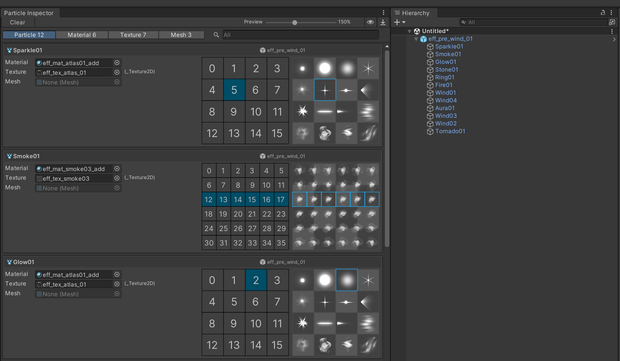Image resolution: width=620 pixels, height=361 pixels.
Task: Select tile 10 in Sparkle01 grid
Action: tap(256, 112)
